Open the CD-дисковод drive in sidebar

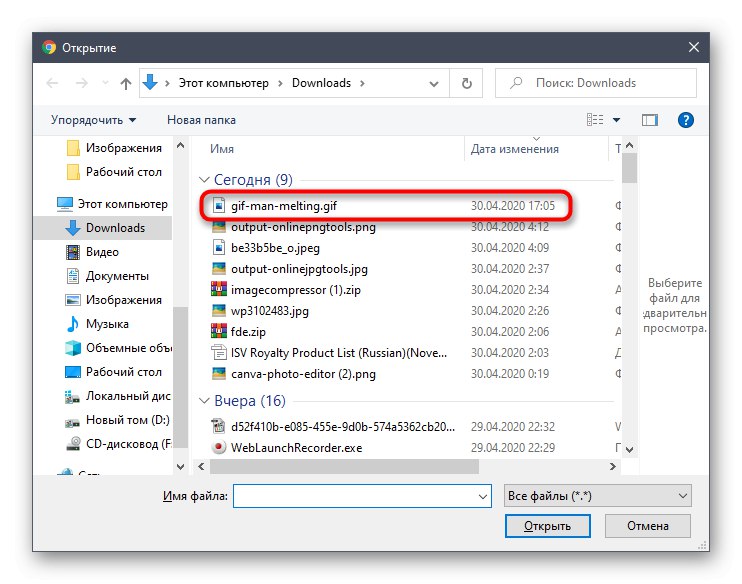118,444
